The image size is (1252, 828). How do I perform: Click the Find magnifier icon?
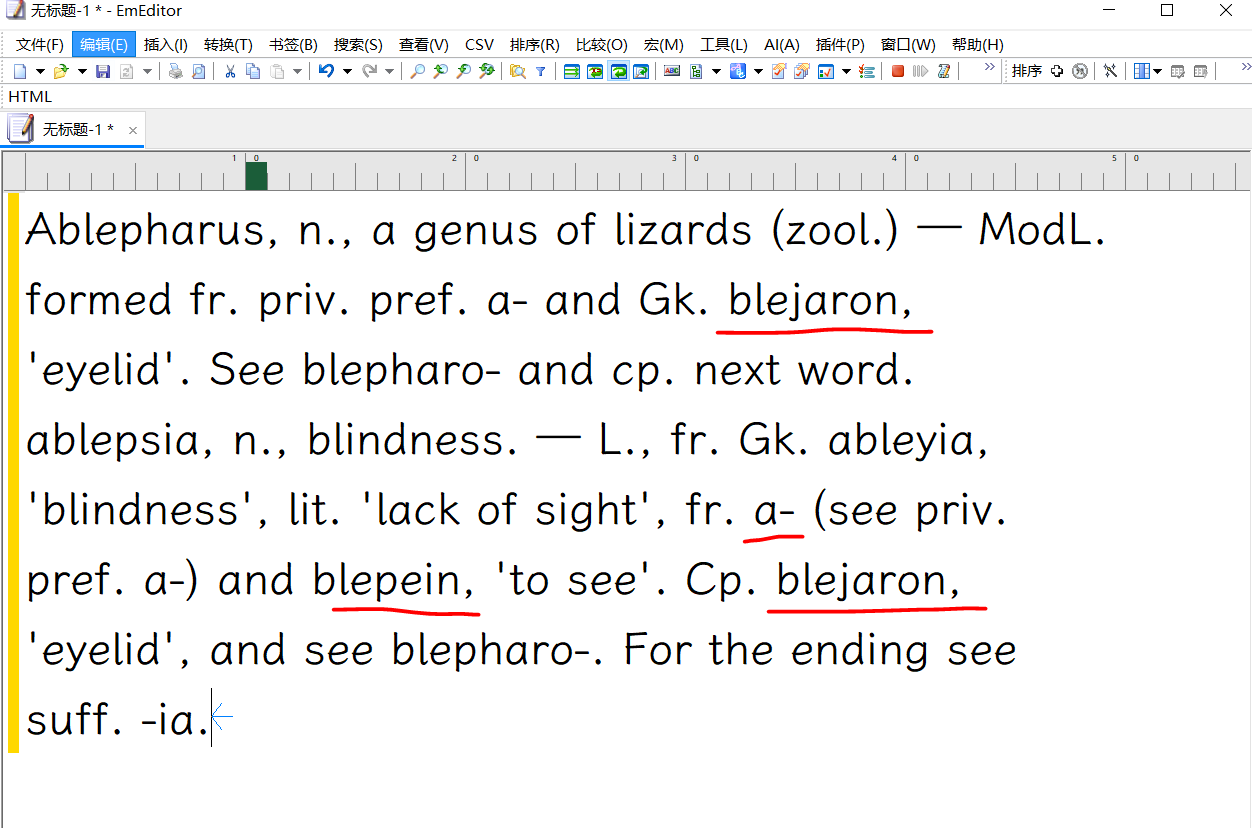point(417,71)
